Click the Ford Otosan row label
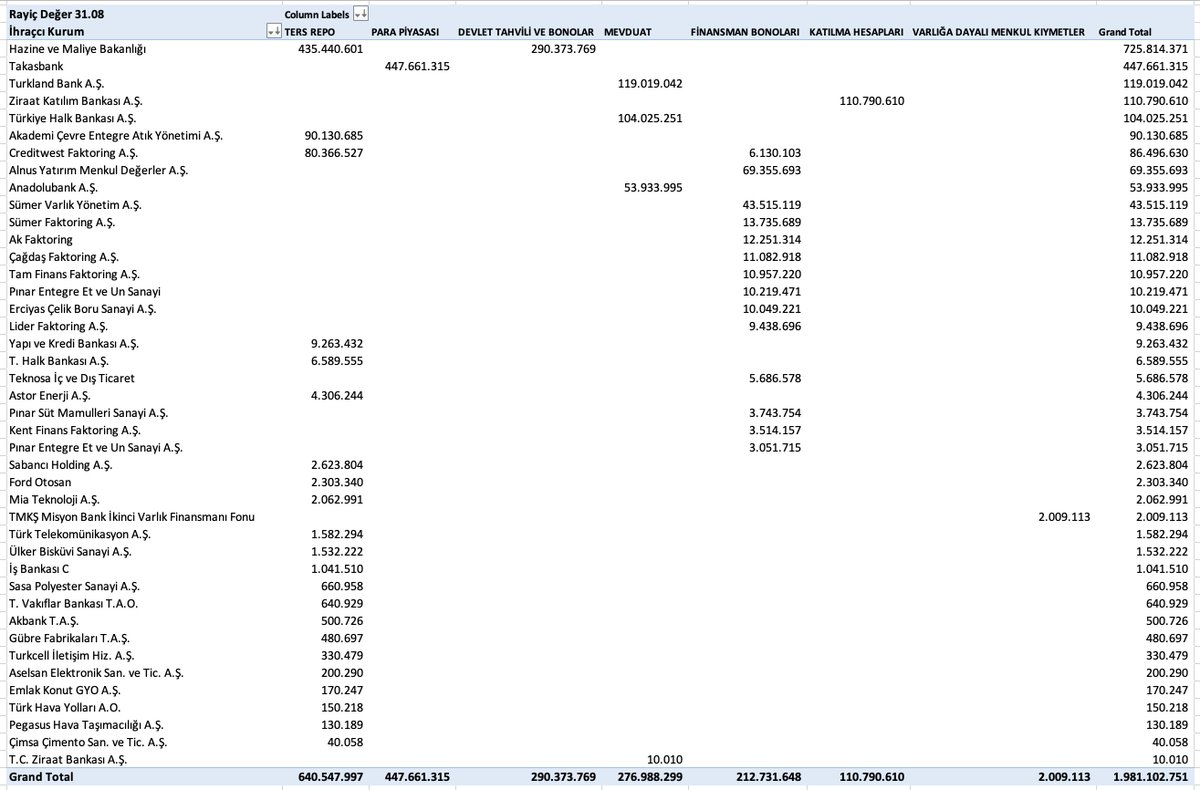The image size is (1200, 790). pyautogui.click(x=38, y=482)
